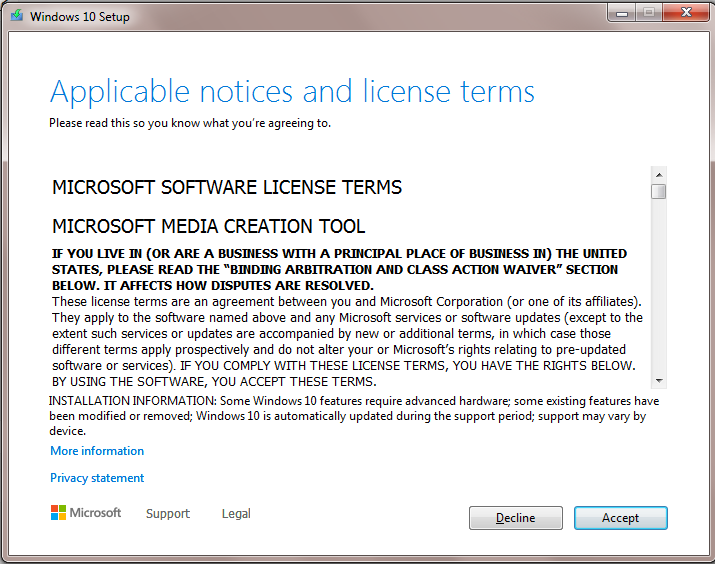Click the license scrollbar down arrow
The height and width of the screenshot is (564, 715).
click(x=658, y=380)
